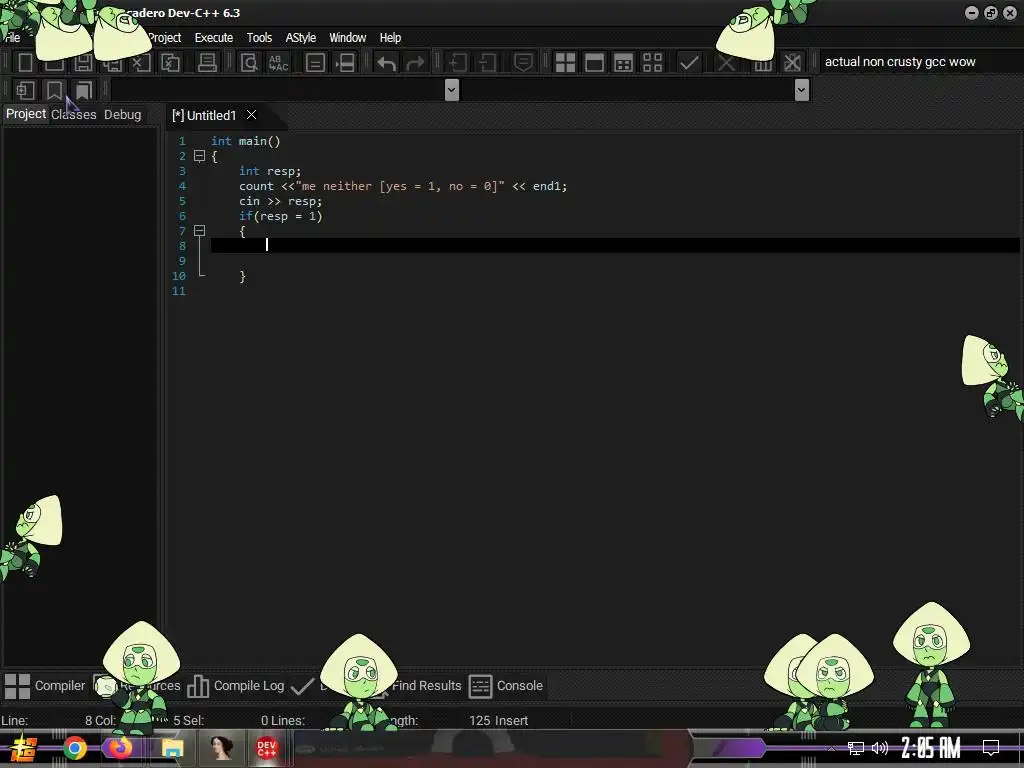Click the Indent toolbar icon
Screen dimensions: 1024x768
click(x=457, y=63)
